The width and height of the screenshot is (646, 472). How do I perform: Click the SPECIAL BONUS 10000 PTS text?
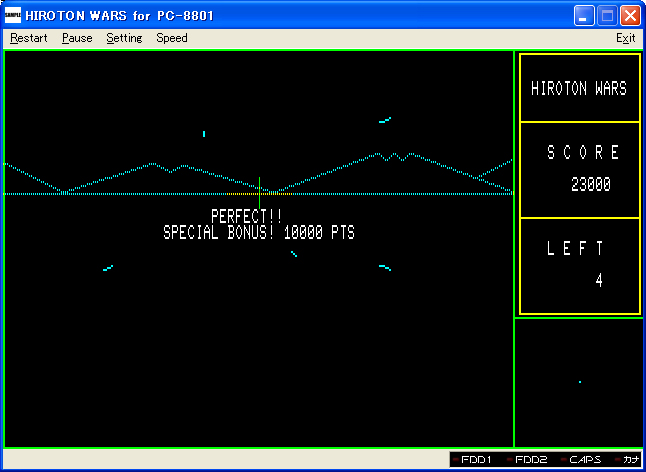point(259,233)
